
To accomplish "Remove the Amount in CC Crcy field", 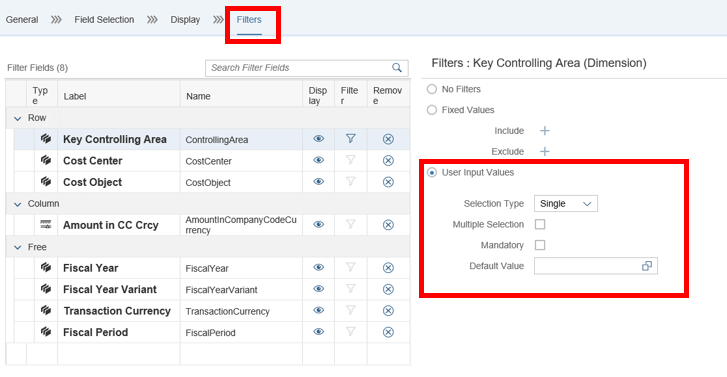I will [x=389, y=225].
